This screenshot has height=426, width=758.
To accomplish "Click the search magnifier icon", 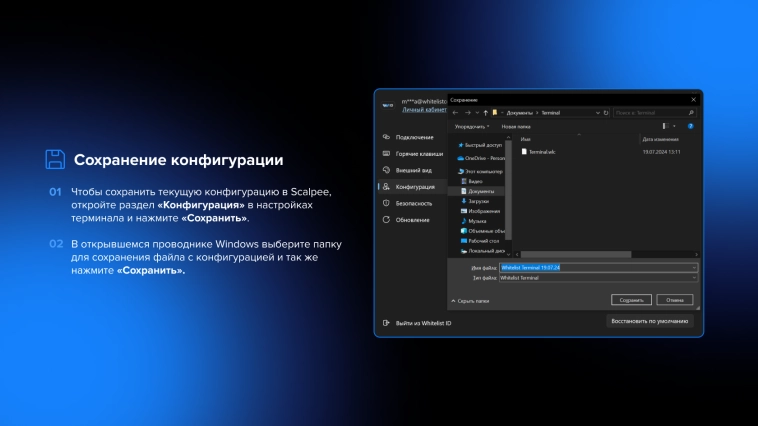I will 691,113.
